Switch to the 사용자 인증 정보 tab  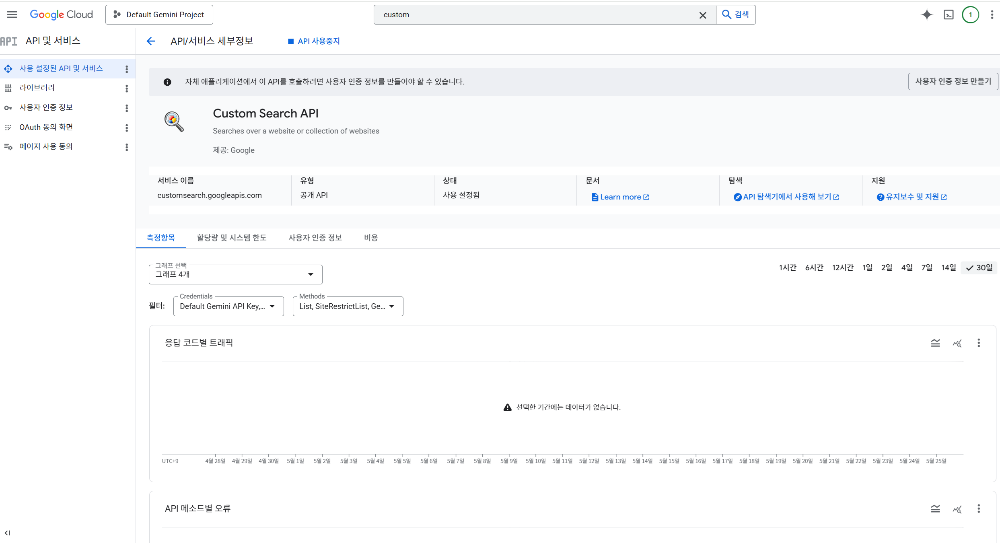coord(315,237)
